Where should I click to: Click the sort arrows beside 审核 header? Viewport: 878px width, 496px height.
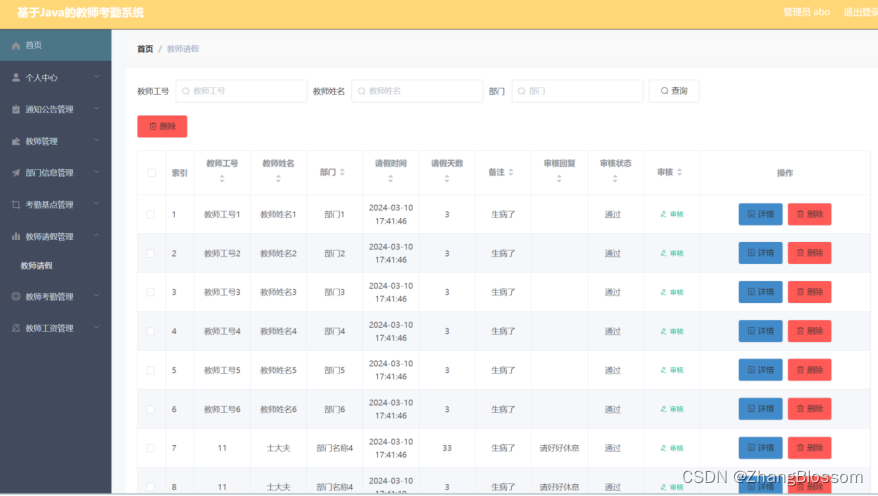pyautogui.click(x=679, y=172)
